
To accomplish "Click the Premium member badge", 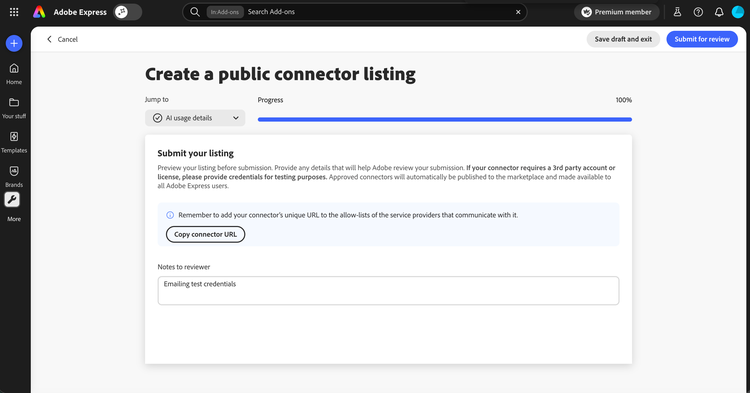I will [x=617, y=12].
